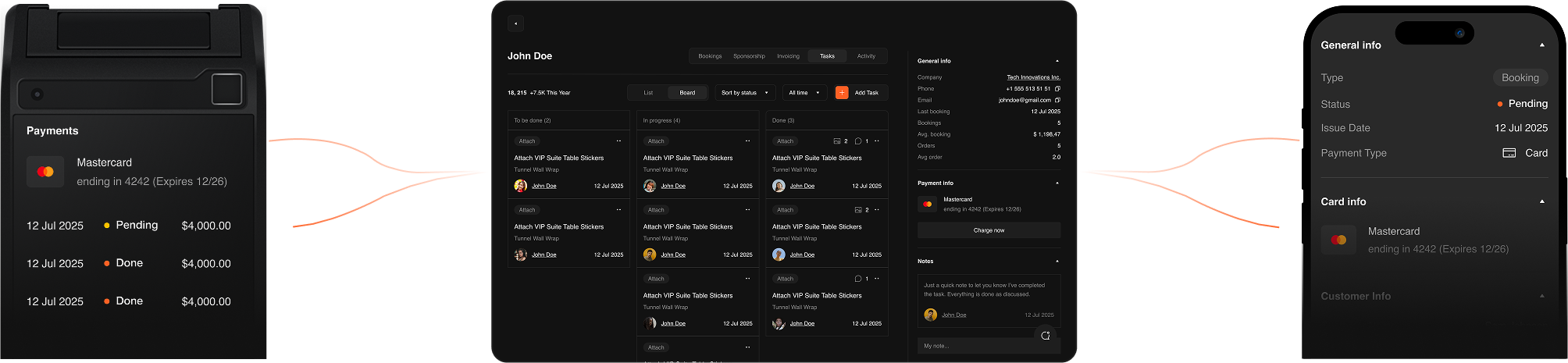Open the Sort by status dropdown
The image size is (1568, 363).
point(745,93)
